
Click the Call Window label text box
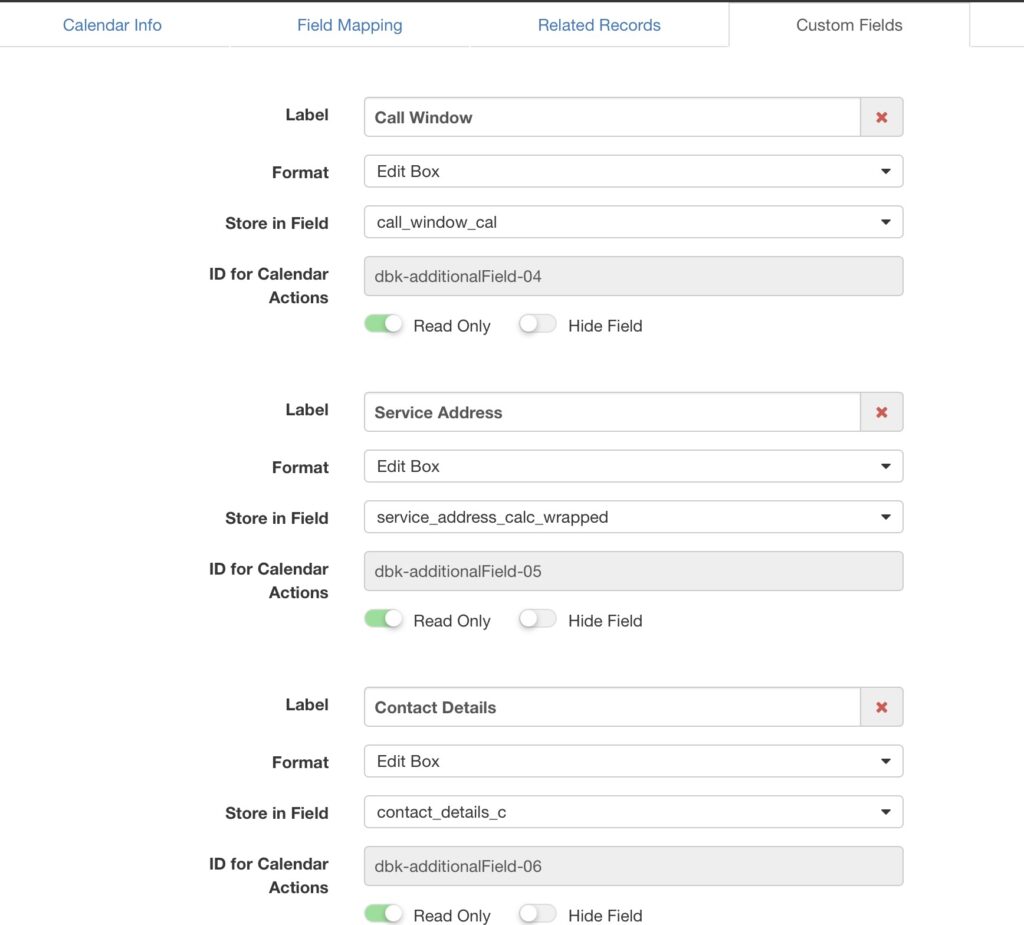point(612,117)
